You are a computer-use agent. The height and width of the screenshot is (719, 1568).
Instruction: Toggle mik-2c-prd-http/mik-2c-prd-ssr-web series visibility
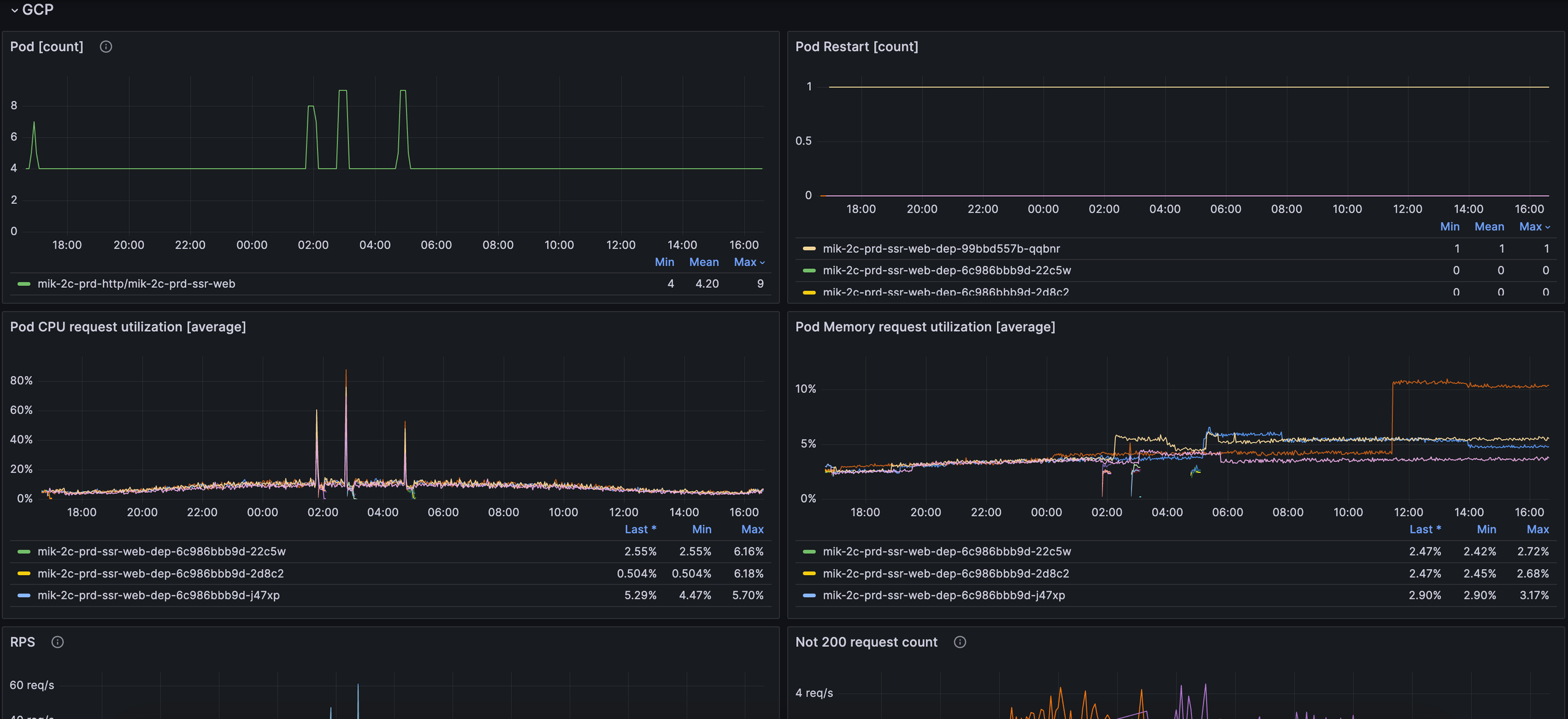pyautogui.click(x=136, y=284)
